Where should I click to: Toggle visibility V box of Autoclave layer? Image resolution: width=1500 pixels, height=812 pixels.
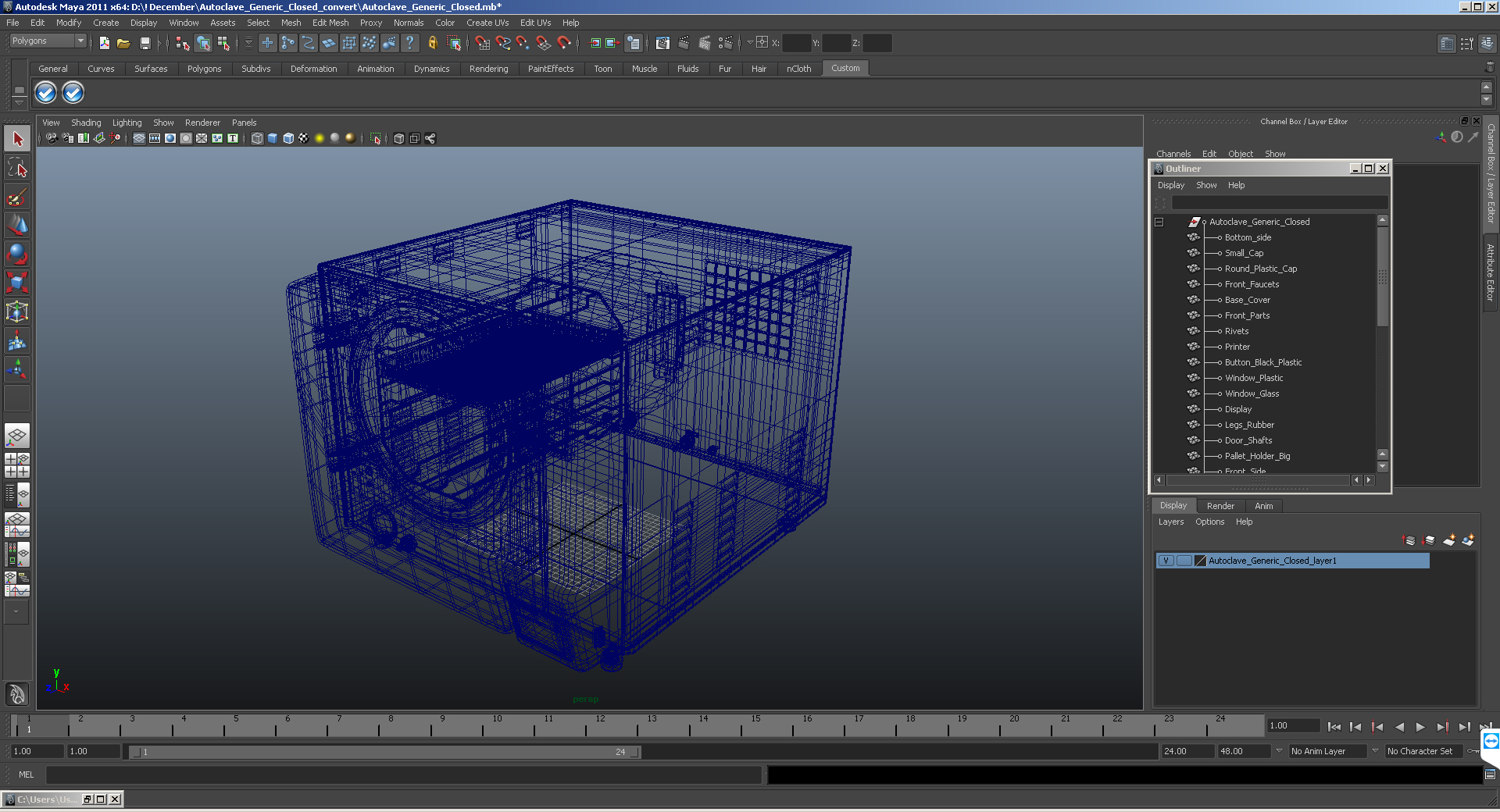(x=1166, y=561)
